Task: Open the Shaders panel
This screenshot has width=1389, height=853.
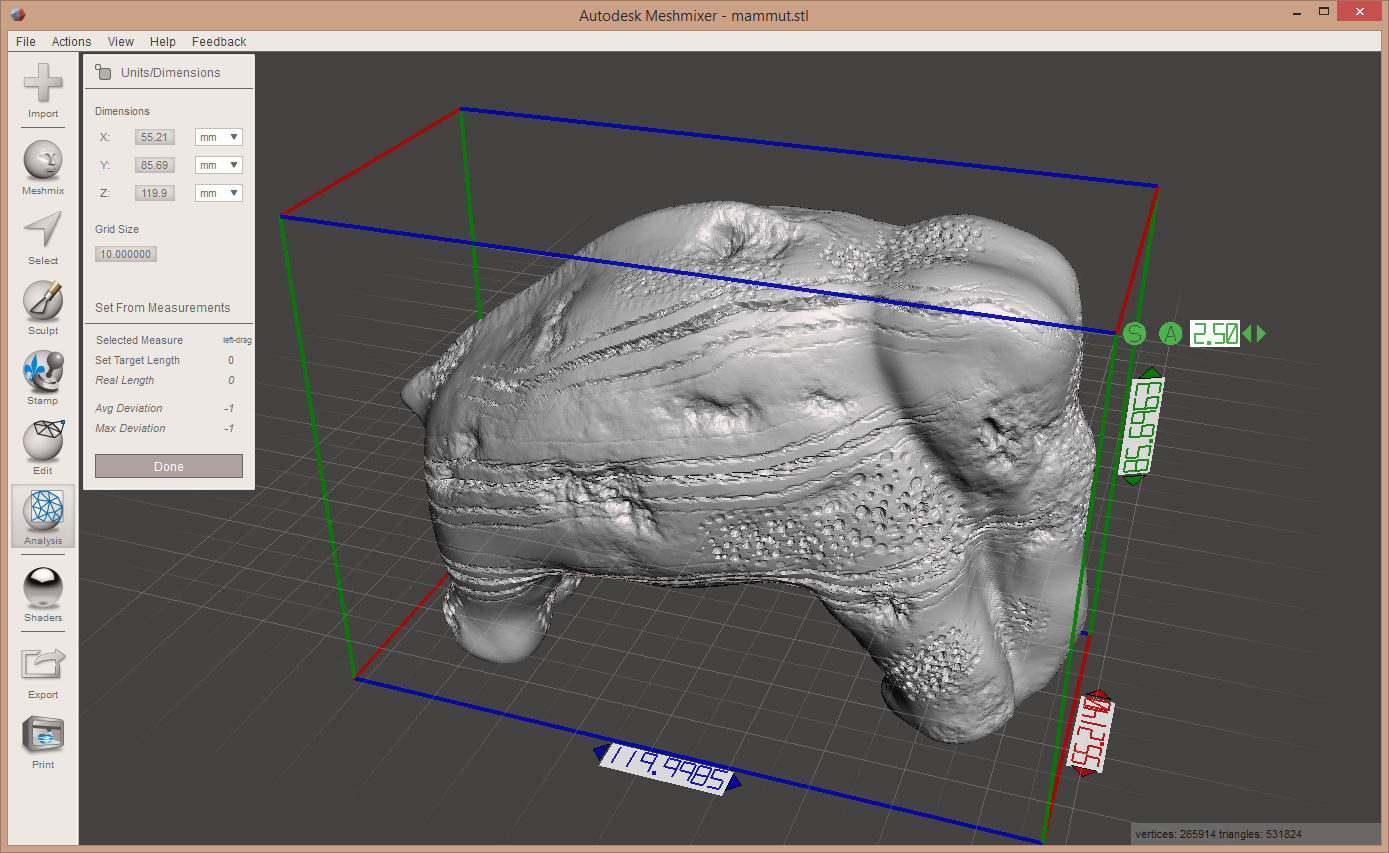Action: pyautogui.click(x=43, y=588)
